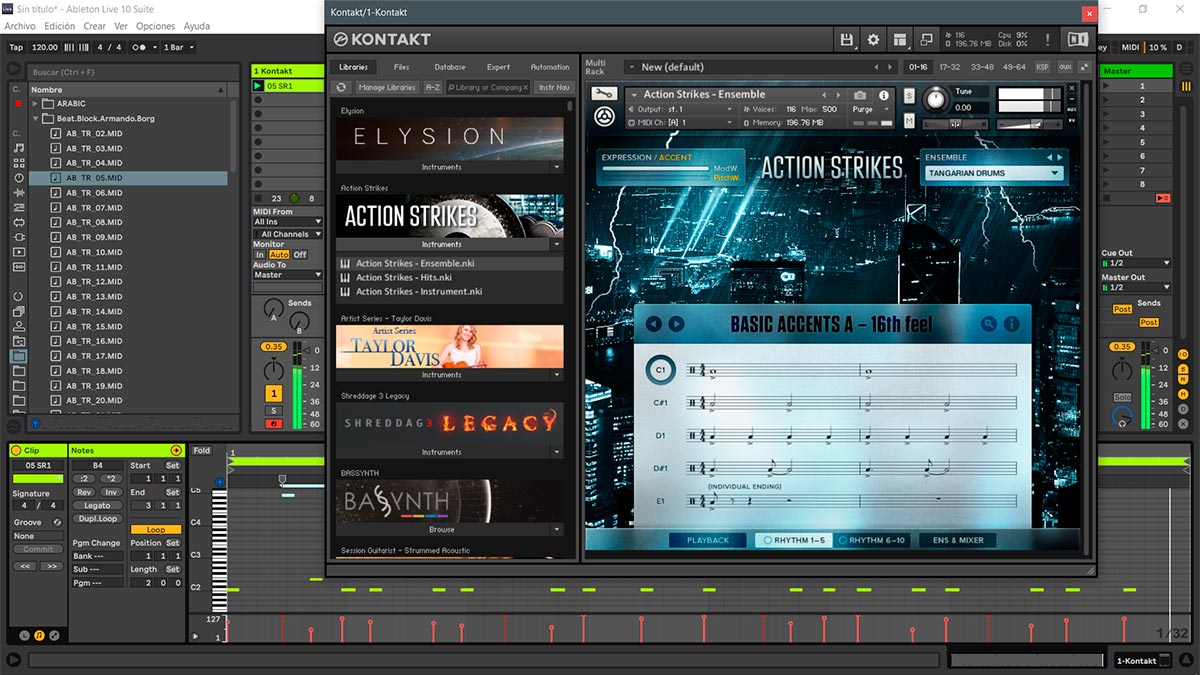1200x675 pixels.
Task: Select Clips category icon in Ableton browser
Action: coord(18,252)
